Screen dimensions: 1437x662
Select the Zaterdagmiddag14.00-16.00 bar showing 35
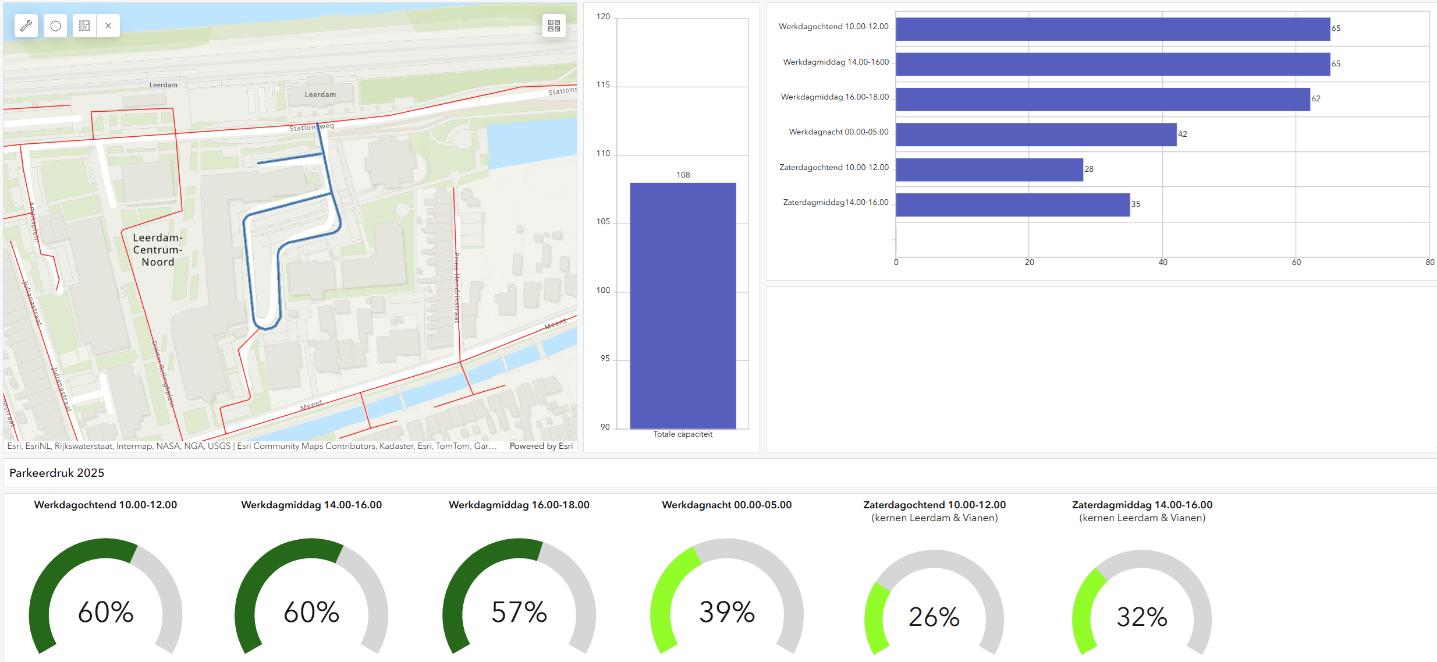(1012, 204)
